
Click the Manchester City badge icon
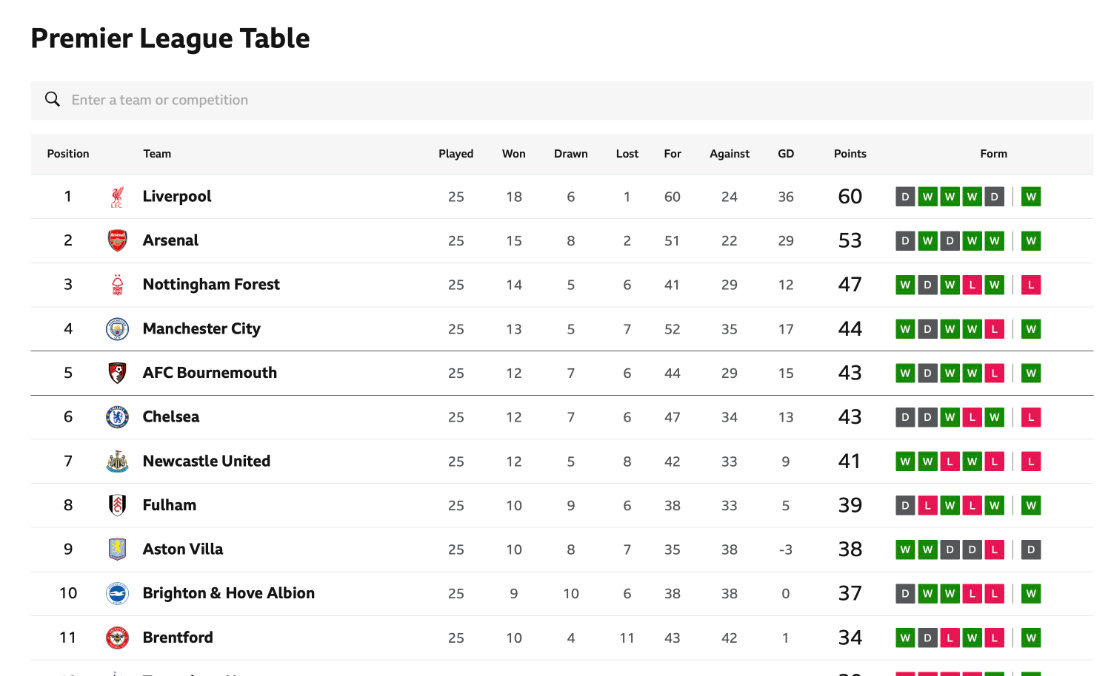(117, 329)
